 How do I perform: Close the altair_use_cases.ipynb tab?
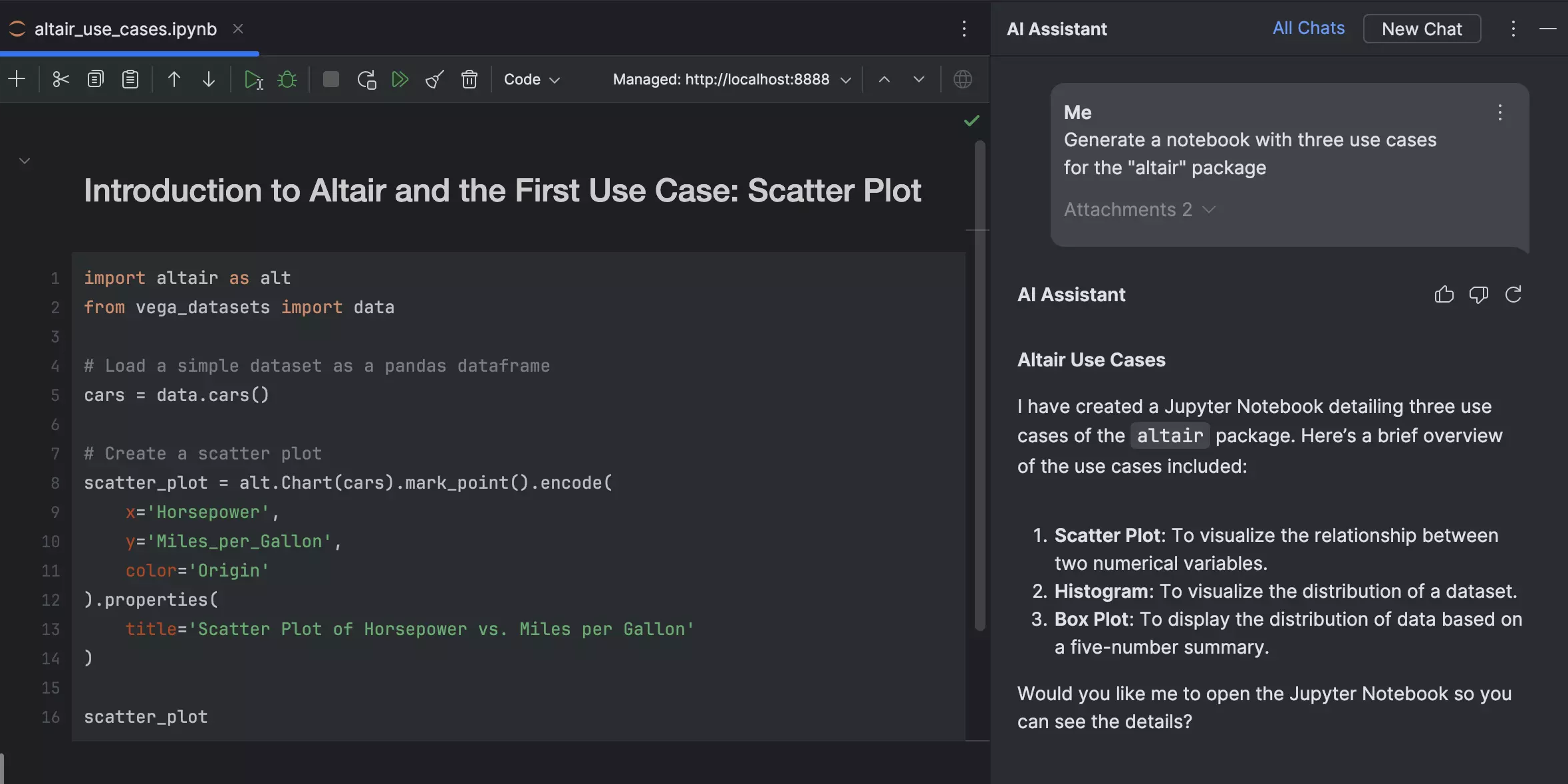[237, 29]
